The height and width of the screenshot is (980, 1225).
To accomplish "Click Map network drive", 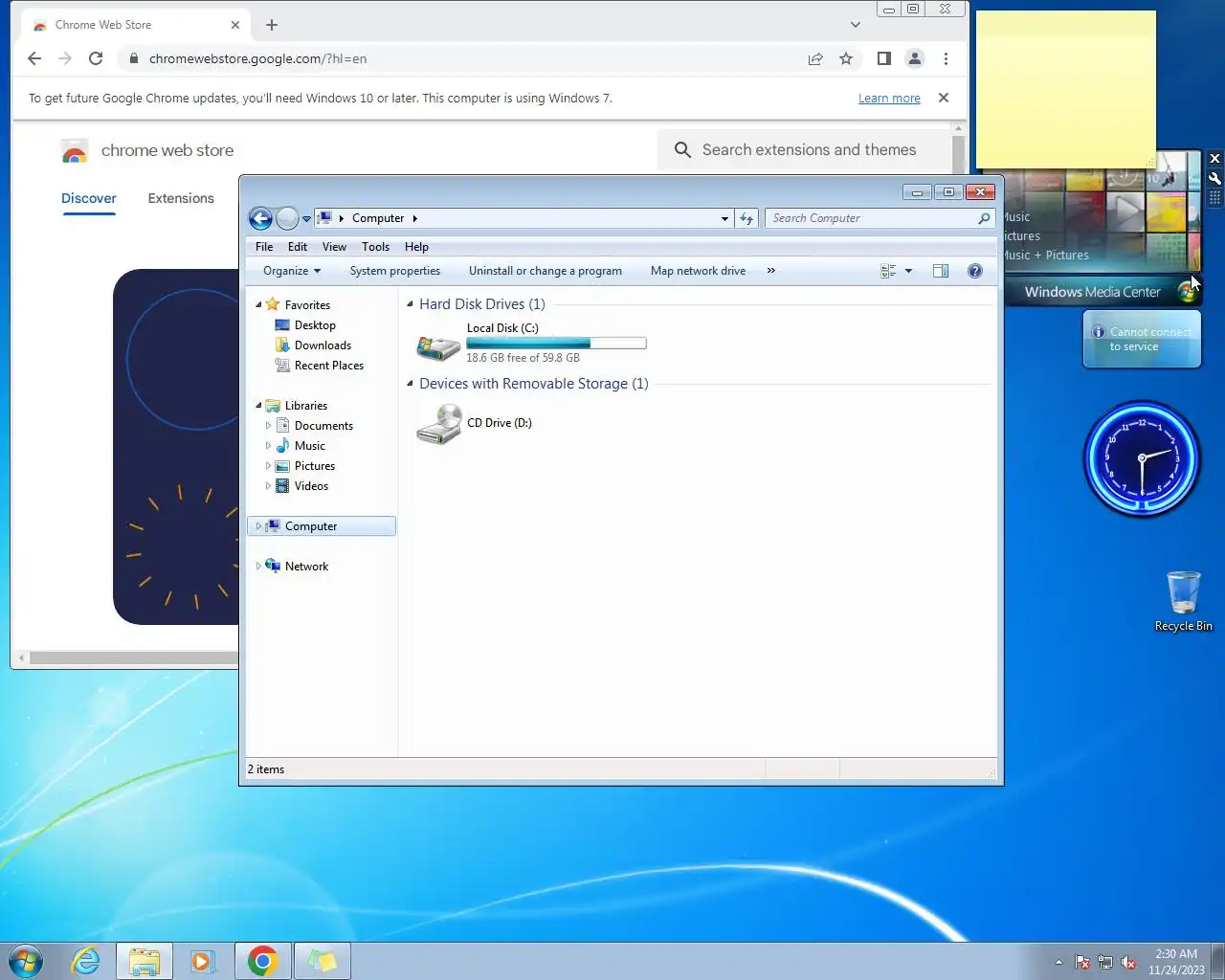I will [x=698, y=271].
